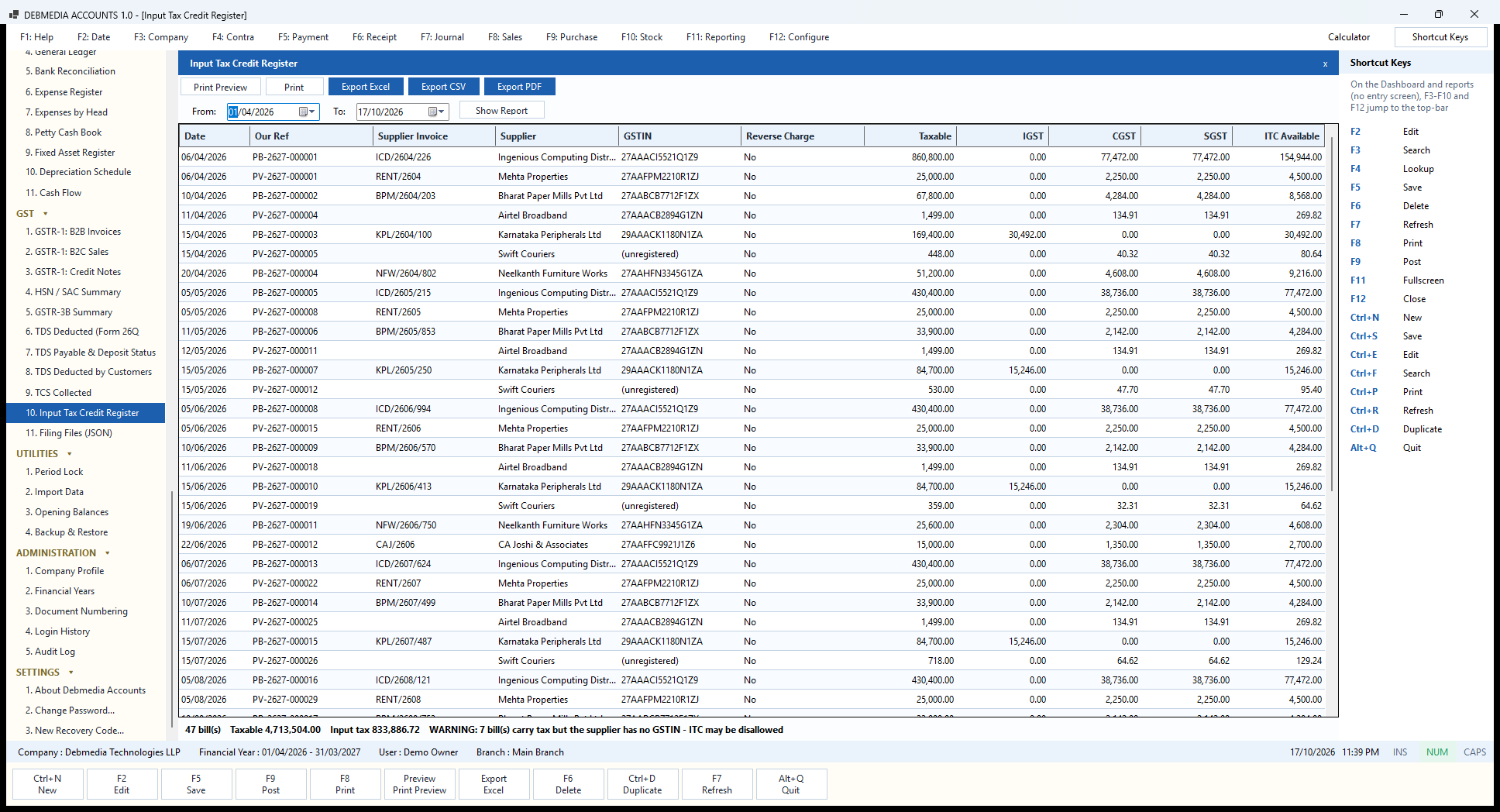Viewport: 1500px width, 812px height.
Task: Collapse the ADMINISTRATION sidebar section
Action: [108, 553]
